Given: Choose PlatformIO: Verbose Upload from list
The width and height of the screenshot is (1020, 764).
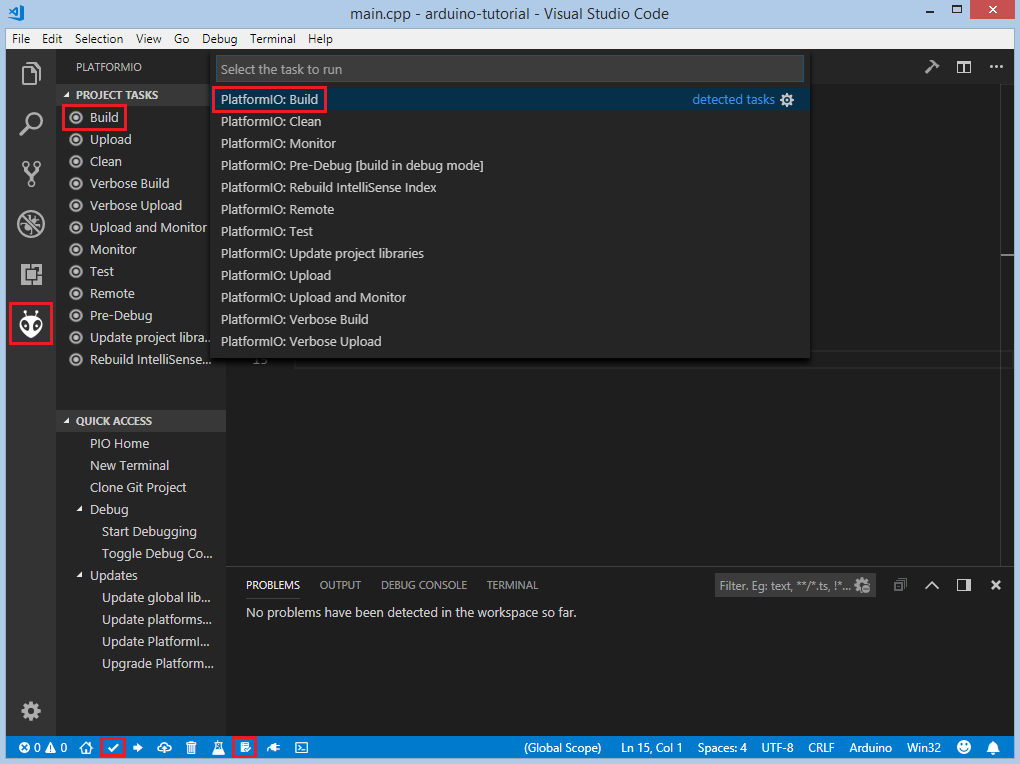Looking at the screenshot, I should [511, 342].
